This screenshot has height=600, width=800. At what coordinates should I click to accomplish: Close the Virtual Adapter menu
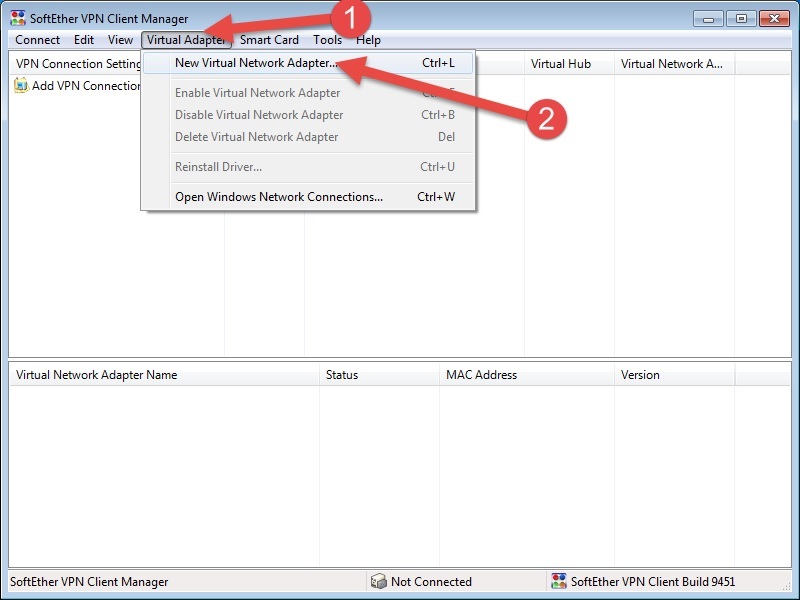[186, 40]
